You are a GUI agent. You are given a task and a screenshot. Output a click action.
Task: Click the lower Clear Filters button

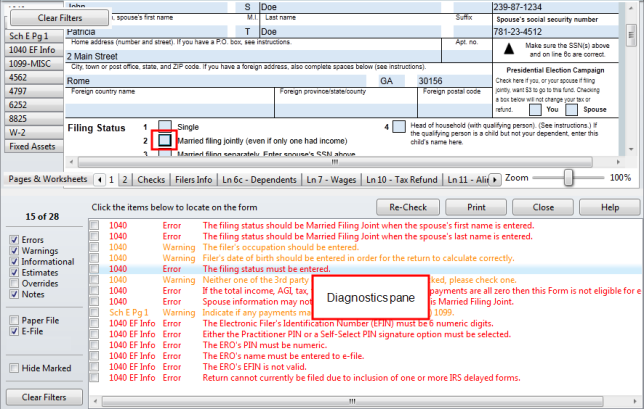(44, 397)
